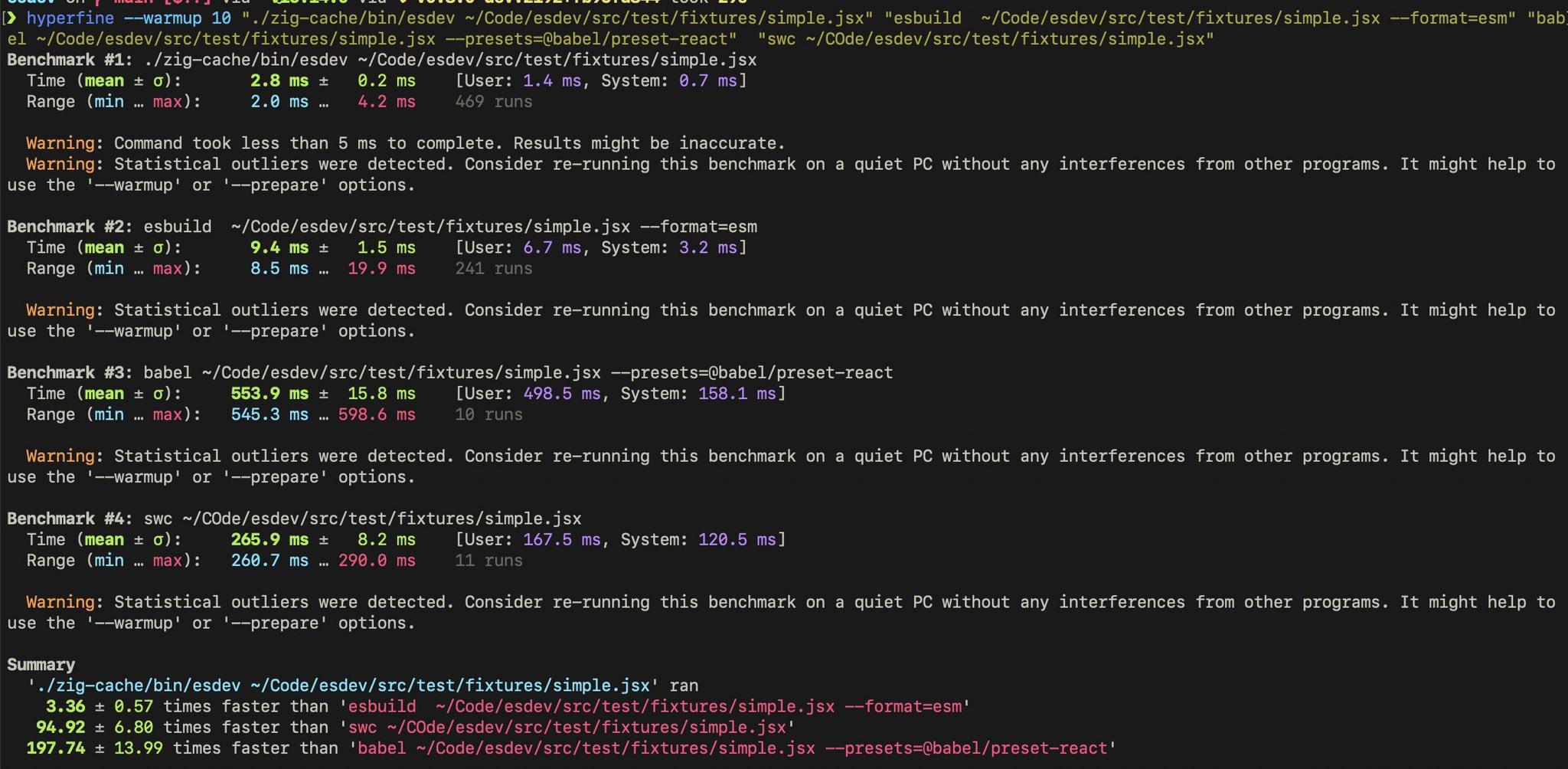Click the Summary heading
The width and height of the screenshot is (1568, 769).
point(41,664)
